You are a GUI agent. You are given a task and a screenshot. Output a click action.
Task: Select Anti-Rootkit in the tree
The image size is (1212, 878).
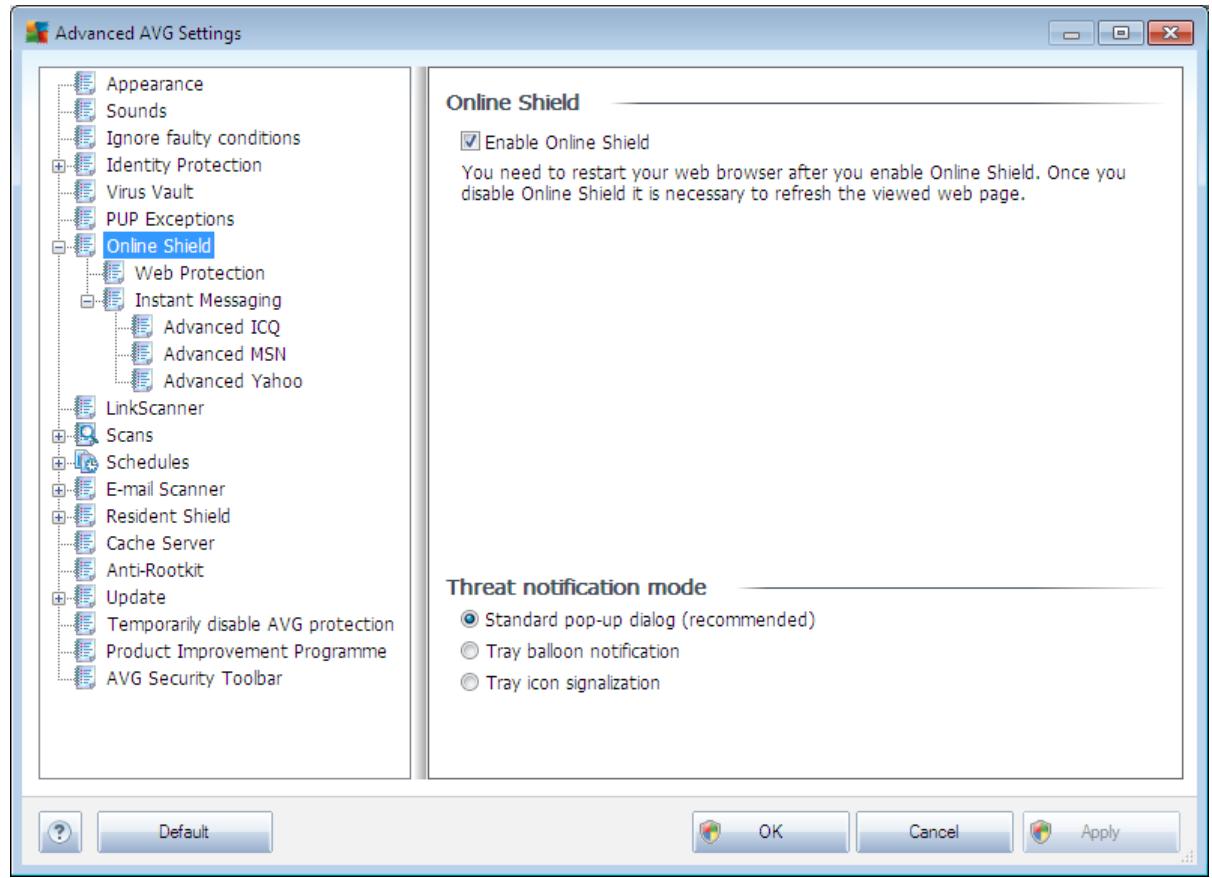coord(155,570)
